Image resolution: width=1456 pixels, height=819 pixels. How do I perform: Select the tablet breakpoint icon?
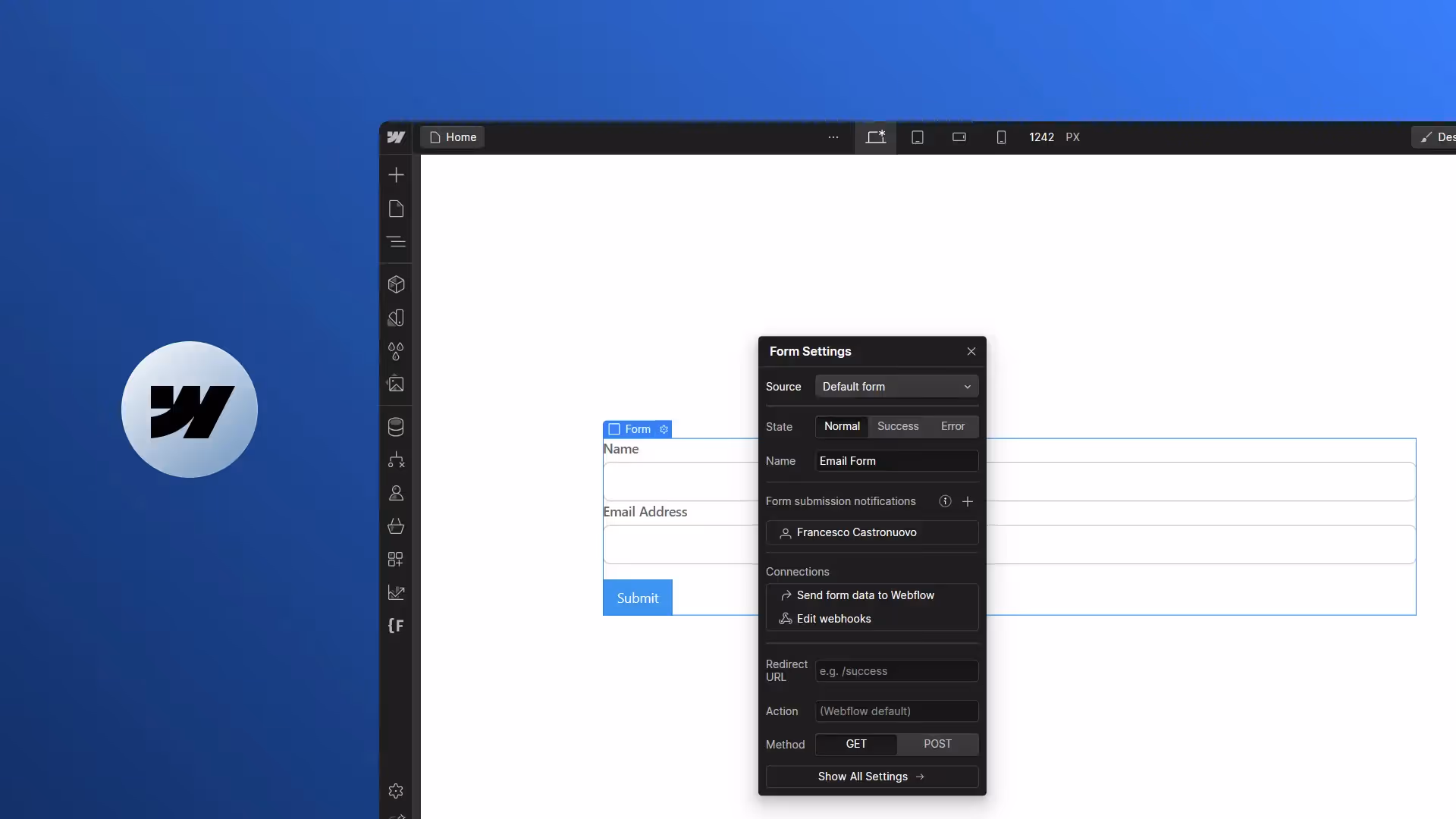(x=917, y=137)
